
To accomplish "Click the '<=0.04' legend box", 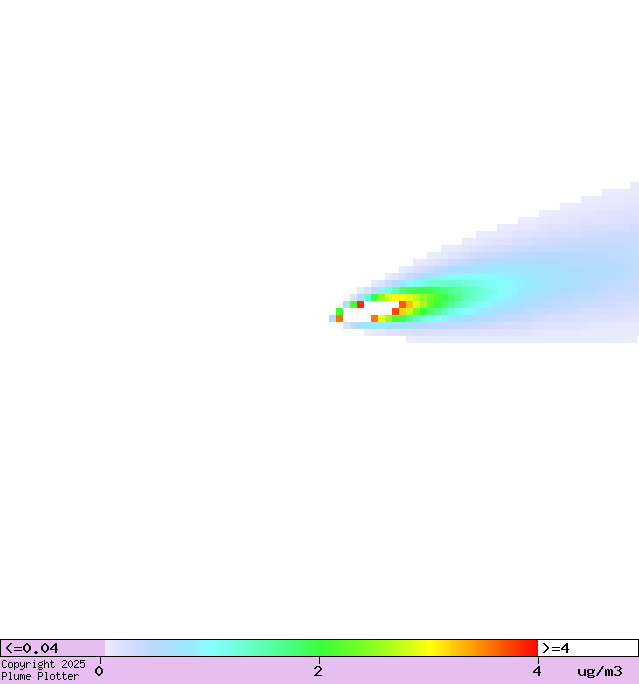I will [x=53, y=648].
